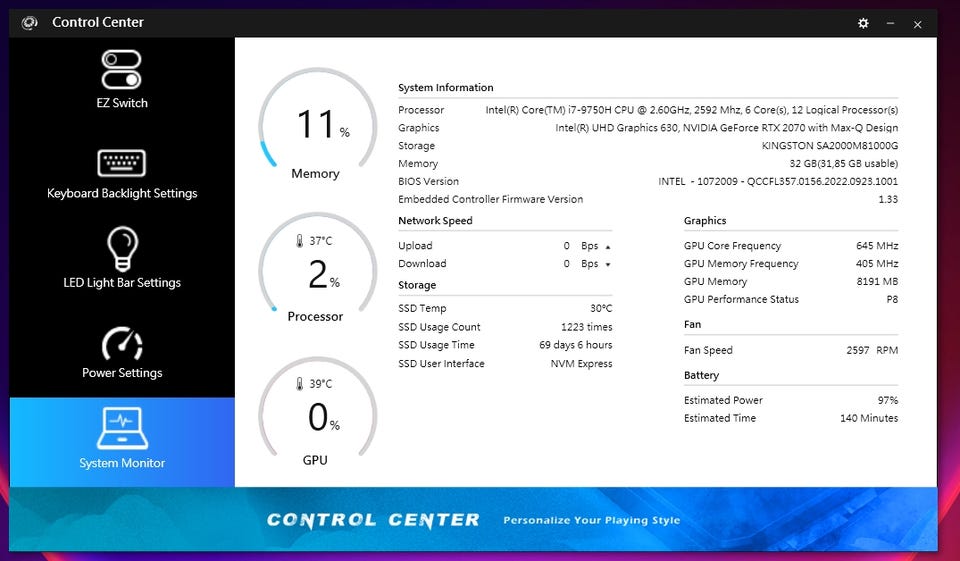Click the CONTROL CENTER banner logo text
This screenshot has width=960, height=561.
[x=373, y=520]
